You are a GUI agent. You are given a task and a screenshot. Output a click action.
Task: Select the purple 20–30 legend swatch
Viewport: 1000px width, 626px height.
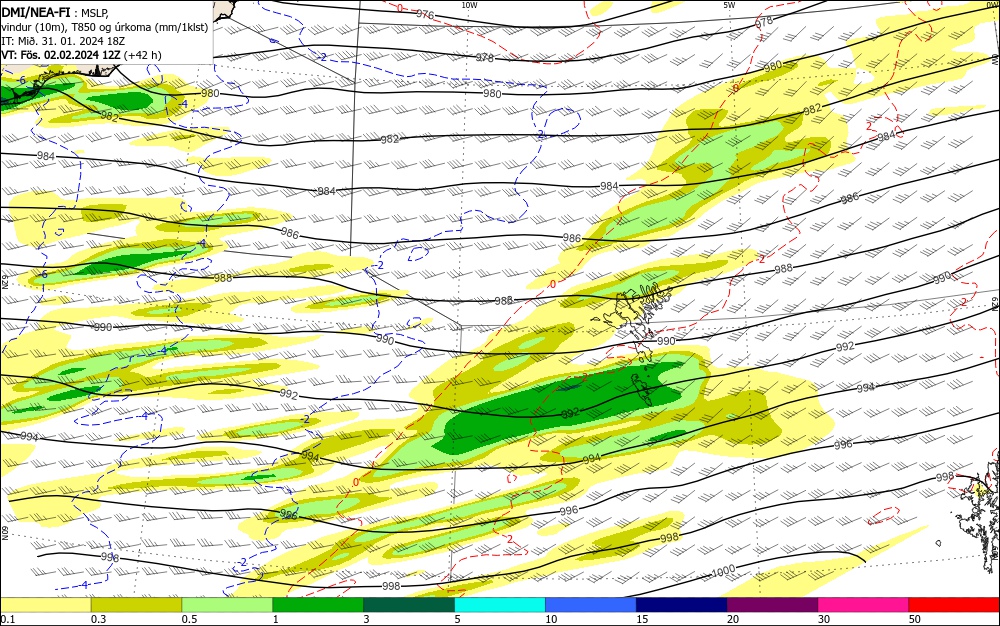click(x=772, y=605)
